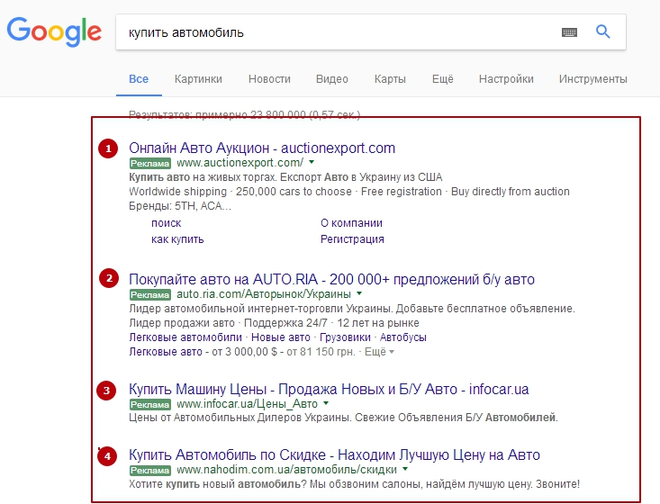Screen dimensions: 660x504
Task: Open the Онлайн Авто Аукцион result link
Action: pyautogui.click(x=262, y=148)
